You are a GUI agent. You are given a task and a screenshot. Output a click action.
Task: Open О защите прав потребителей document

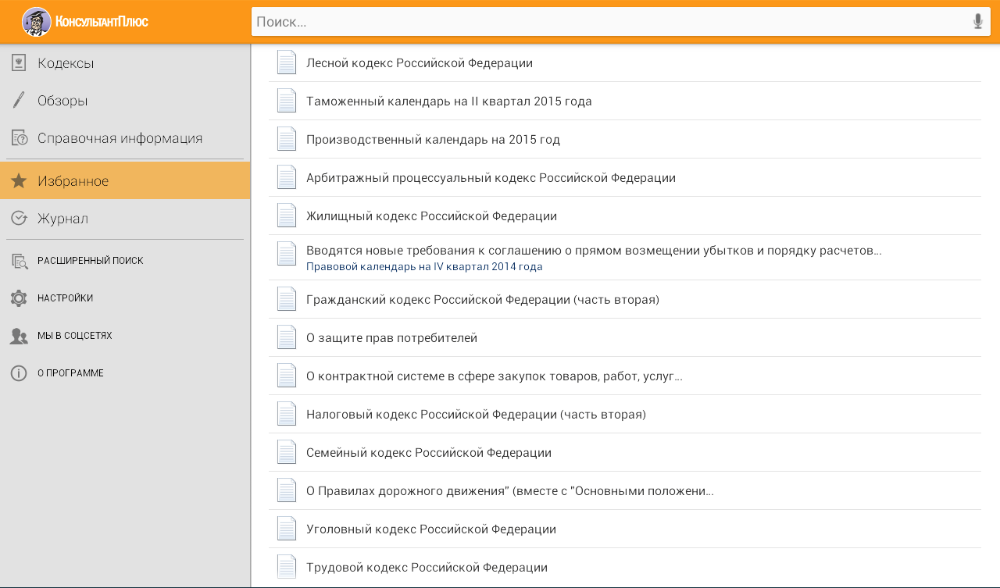point(392,338)
